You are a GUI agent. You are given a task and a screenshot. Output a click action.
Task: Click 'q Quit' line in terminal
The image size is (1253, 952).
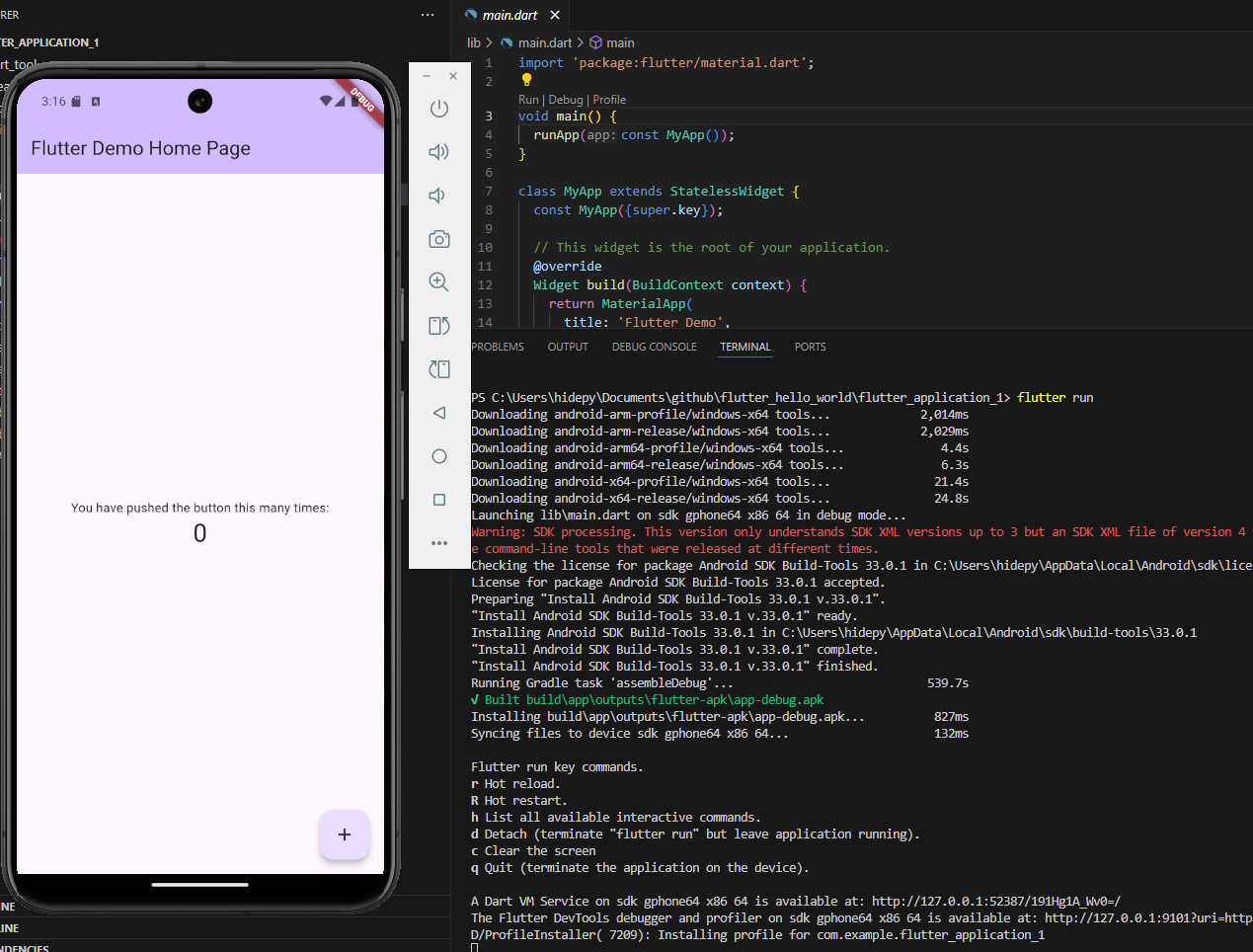pos(640,868)
